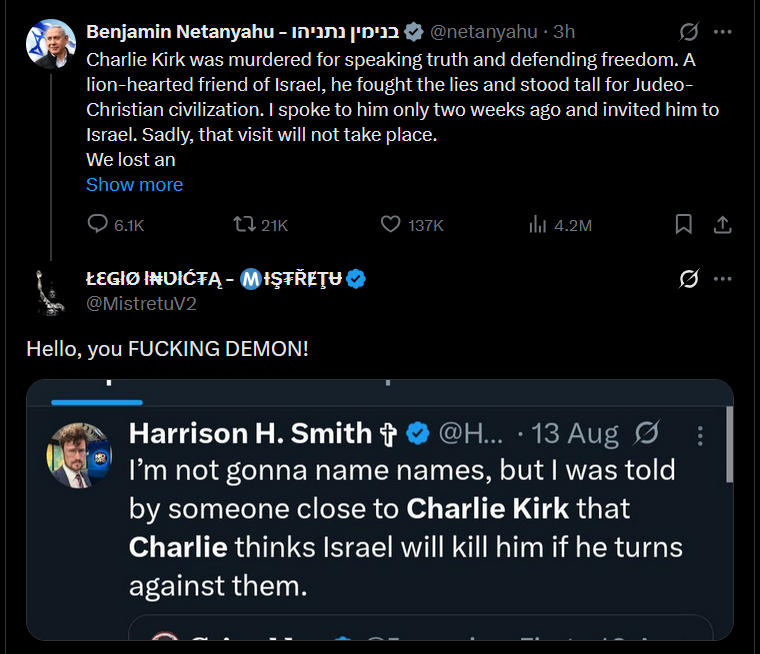This screenshot has height=654, width=760.
Task: Open vertical dots menu in Harrison Smith screenshot
Action: tap(700, 436)
